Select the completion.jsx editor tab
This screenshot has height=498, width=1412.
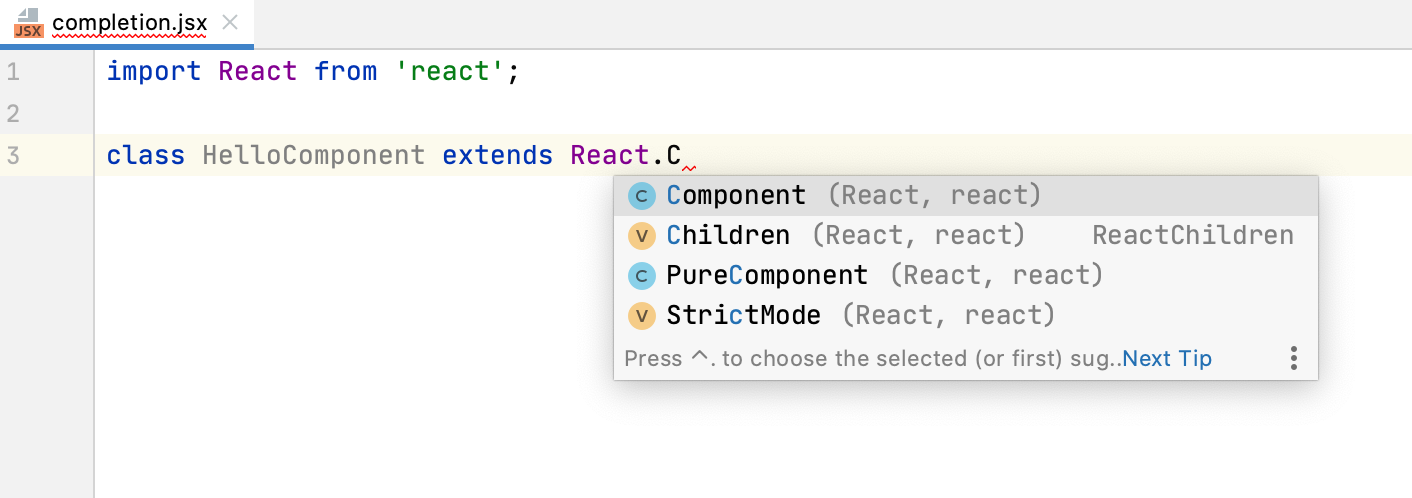click(x=129, y=22)
